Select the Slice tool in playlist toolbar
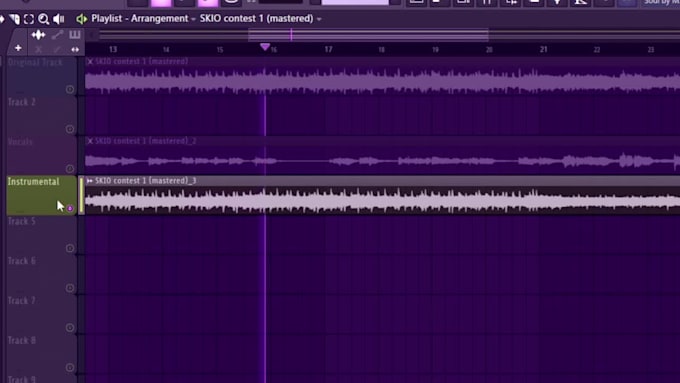The width and height of the screenshot is (680, 383). pos(15,19)
